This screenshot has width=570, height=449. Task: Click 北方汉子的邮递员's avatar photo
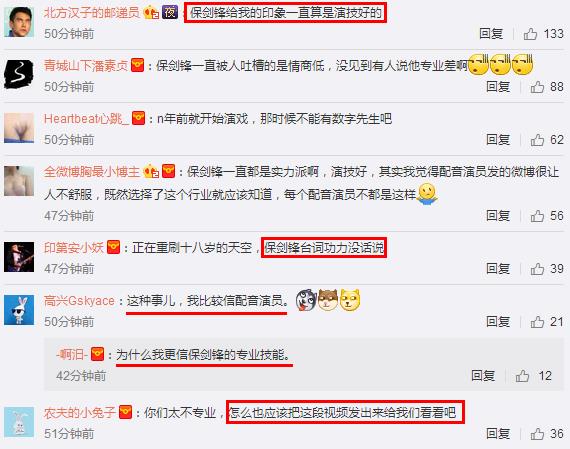19,22
